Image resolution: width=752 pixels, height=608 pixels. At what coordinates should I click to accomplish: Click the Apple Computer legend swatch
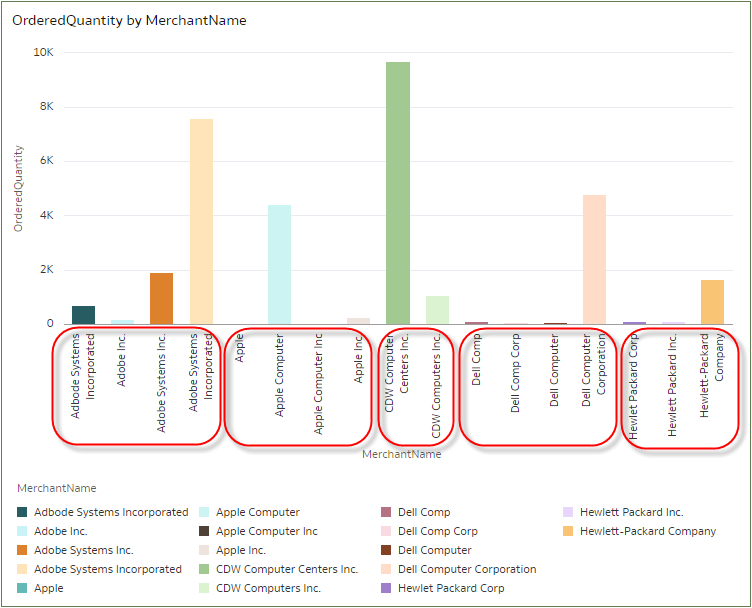[204, 512]
